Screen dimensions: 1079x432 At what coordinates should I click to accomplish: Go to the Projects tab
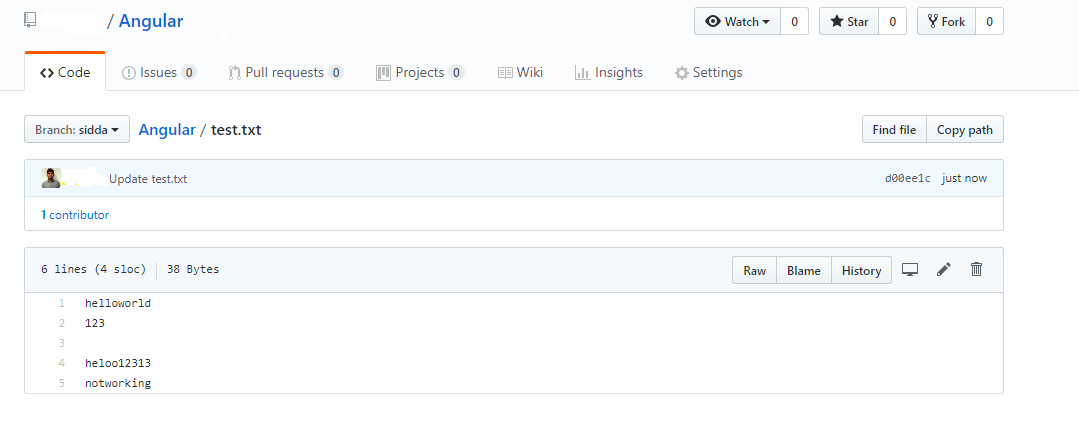point(419,72)
